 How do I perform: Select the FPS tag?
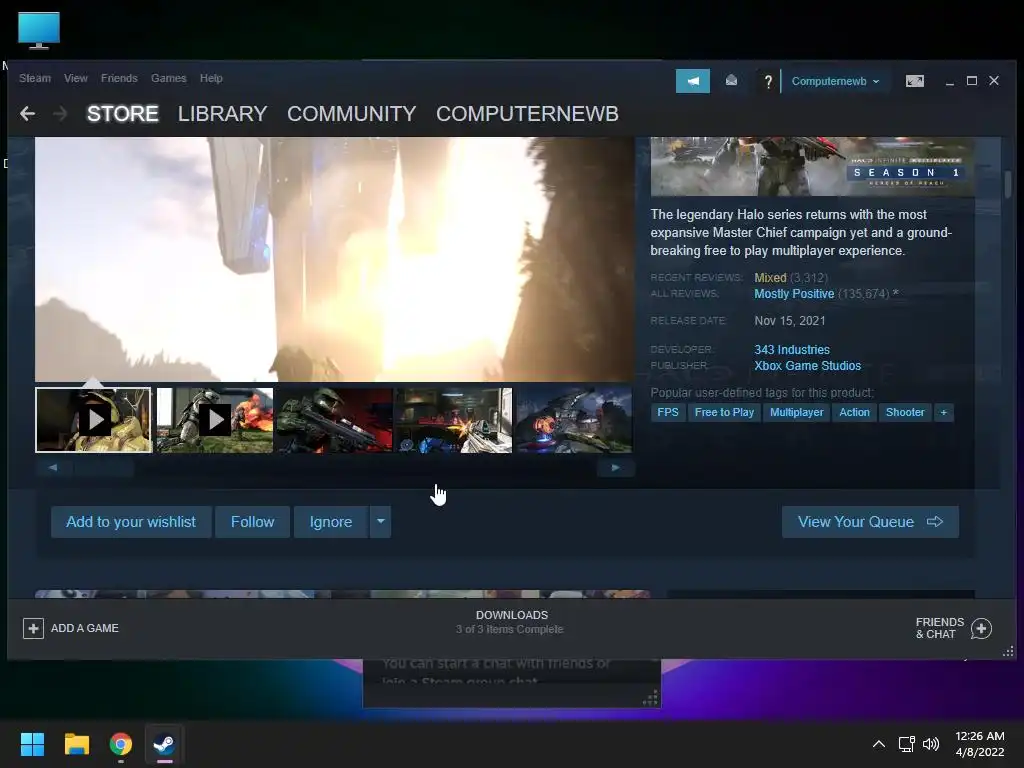tap(667, 412)
